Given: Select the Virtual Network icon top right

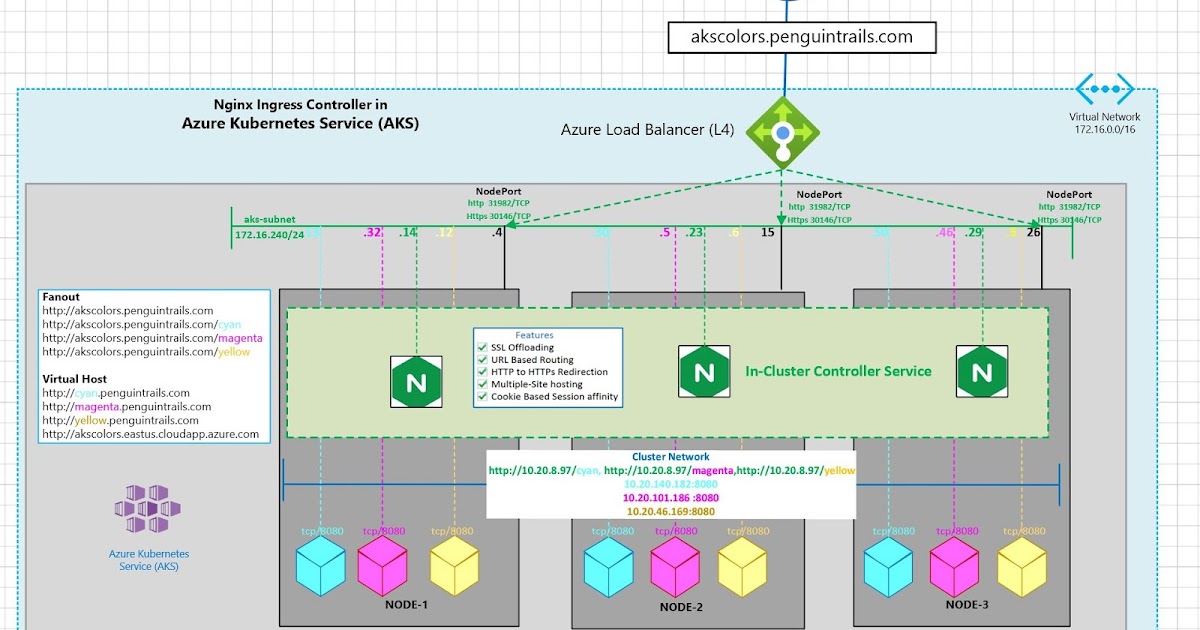Looking at the screenshot, I should [1104, 88].
